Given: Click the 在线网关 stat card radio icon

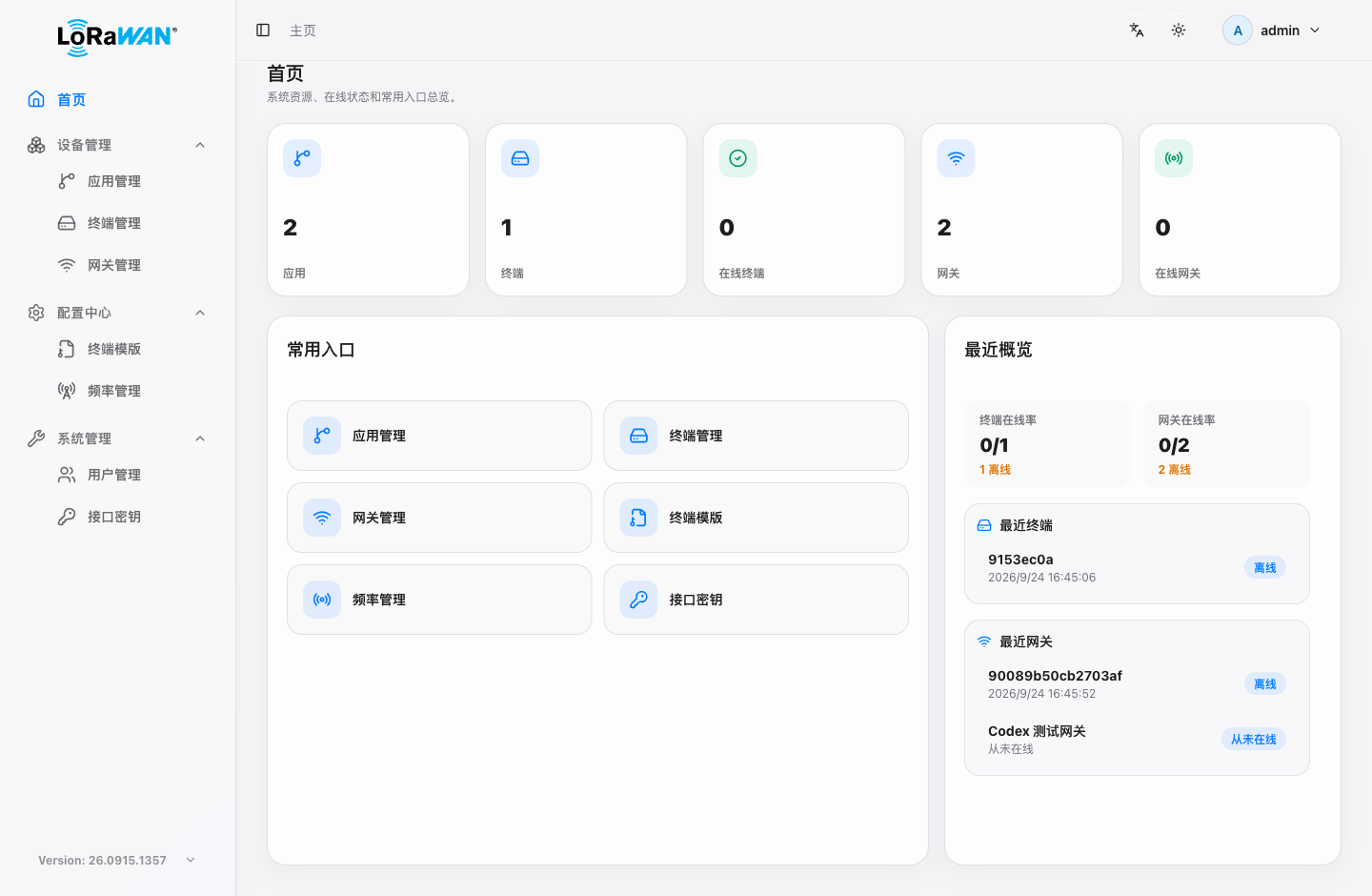Looking at the screenshot, I should (1174, 158).
